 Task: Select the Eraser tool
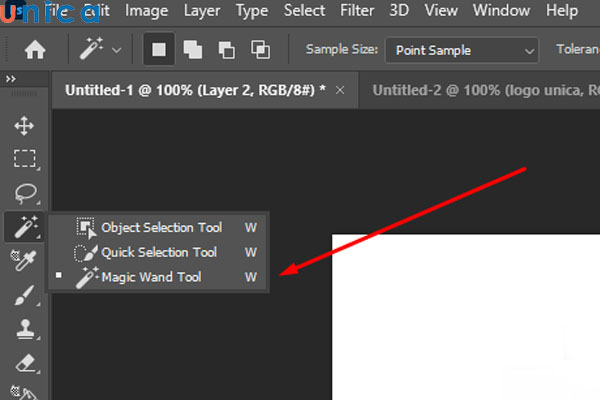click(x=26, y=363)
